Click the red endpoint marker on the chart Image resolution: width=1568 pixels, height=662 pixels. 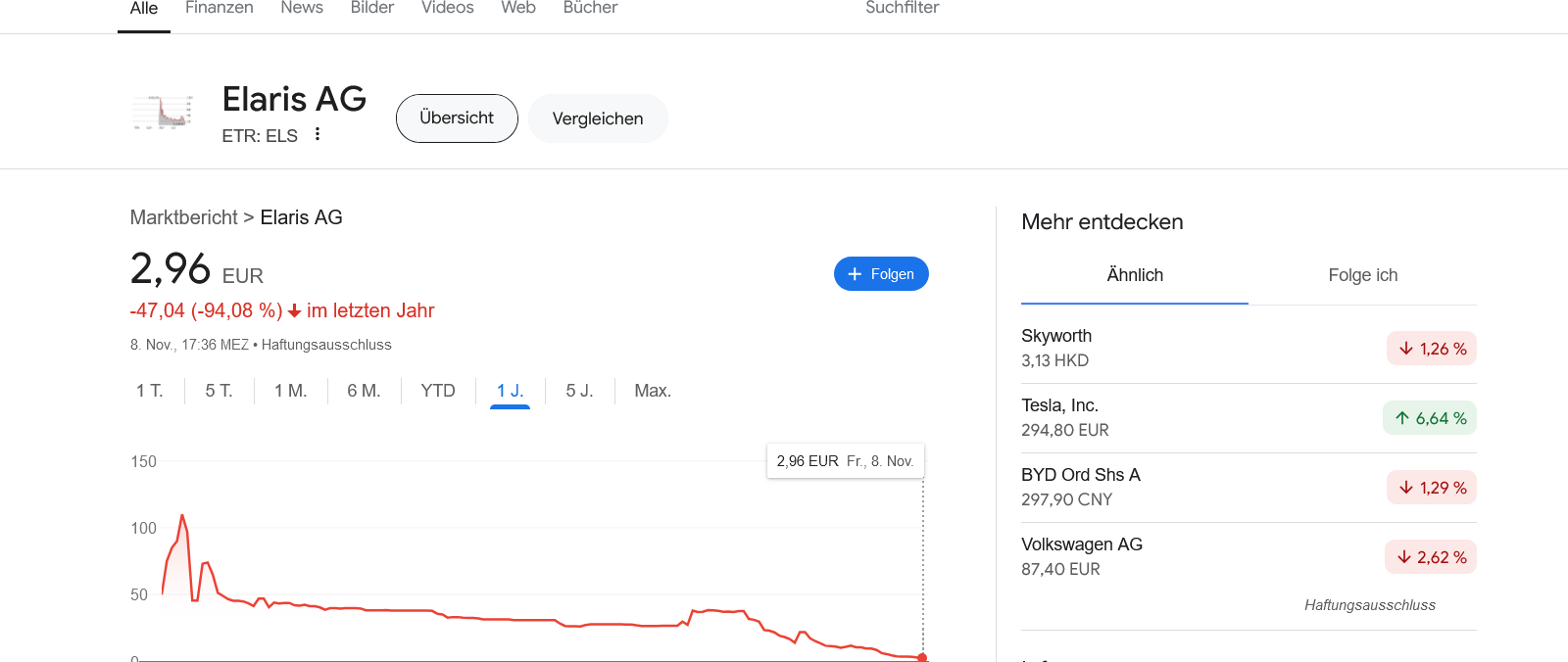[922, 657]
